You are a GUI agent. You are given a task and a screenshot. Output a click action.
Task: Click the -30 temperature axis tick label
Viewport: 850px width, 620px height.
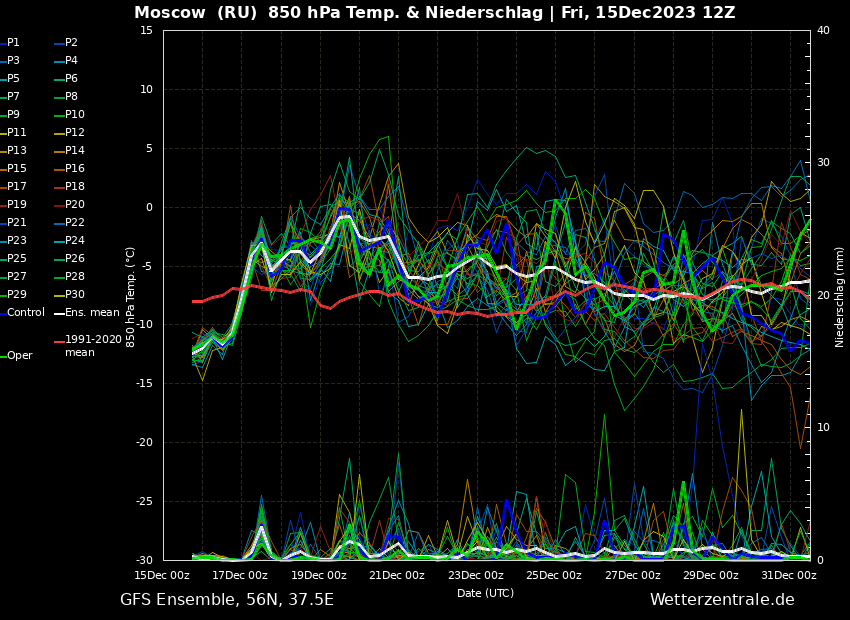tap(146, 560)
